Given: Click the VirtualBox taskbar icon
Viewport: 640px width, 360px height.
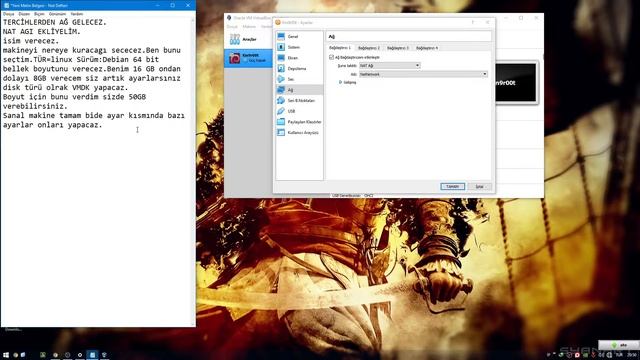Looking at the screenshot, I should pyautogui.click(x=104, y=355).
